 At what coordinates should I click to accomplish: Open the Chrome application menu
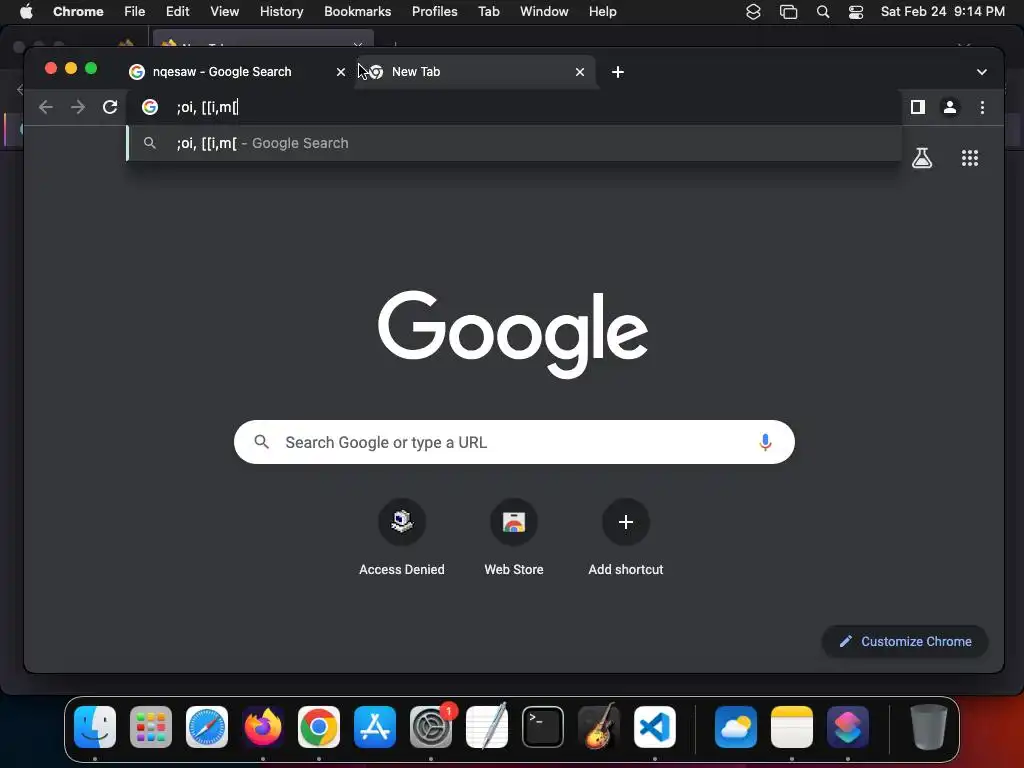point(78,11)
